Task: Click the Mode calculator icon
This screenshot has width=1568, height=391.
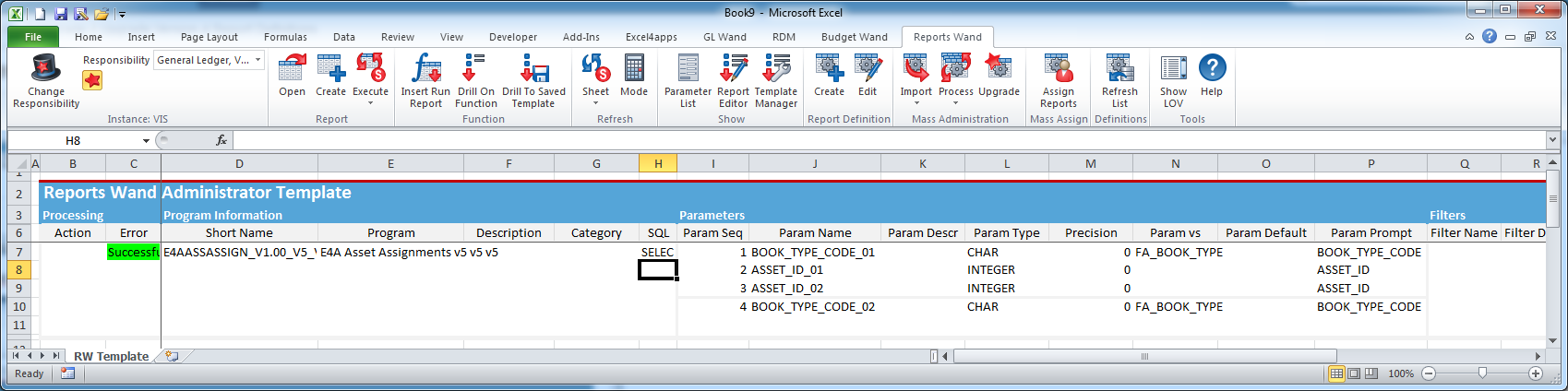Action: point(634,68)
